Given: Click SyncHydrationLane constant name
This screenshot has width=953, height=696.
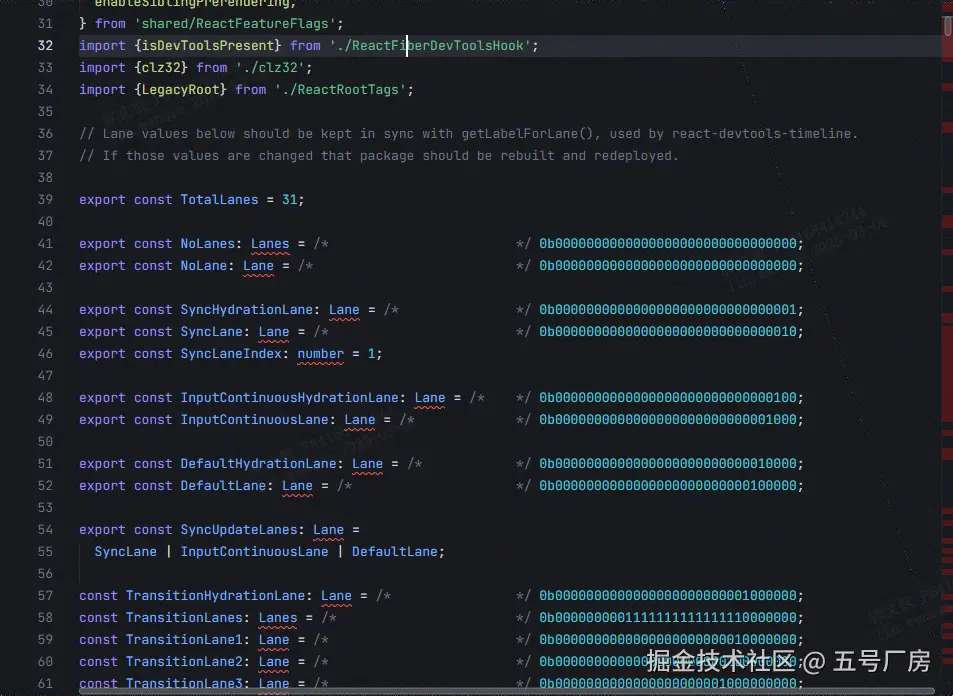Looking at the screenshot, I should click(x=247, y=309).
